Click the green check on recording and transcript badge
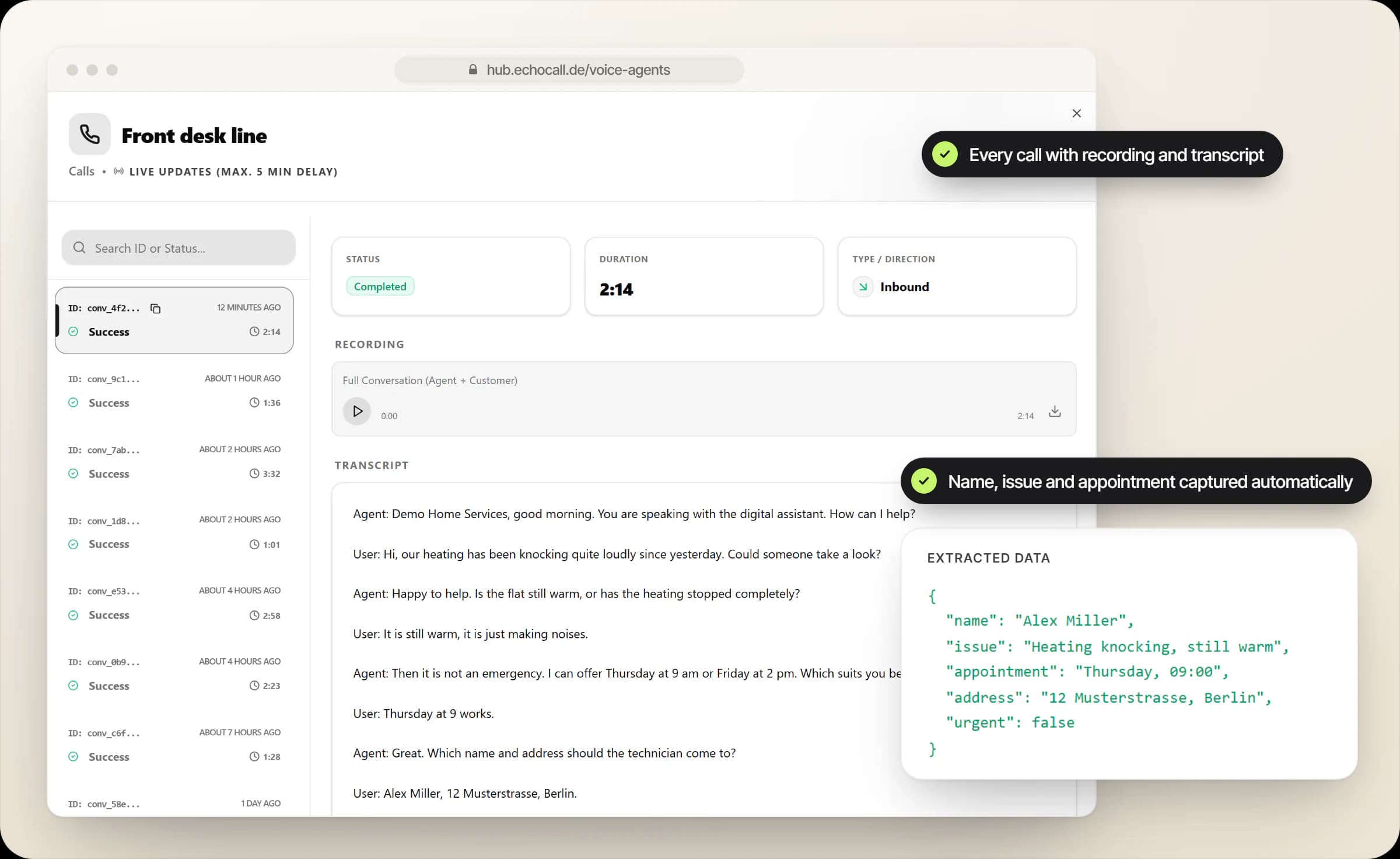Image resolution: width=1400 pixels, height=859 pixels. pyautogui.click(x=944, y=155)
